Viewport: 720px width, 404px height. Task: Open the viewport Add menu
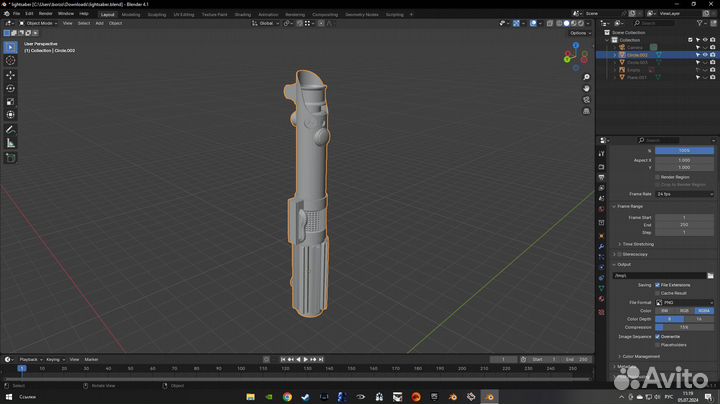tap(99, 23)
